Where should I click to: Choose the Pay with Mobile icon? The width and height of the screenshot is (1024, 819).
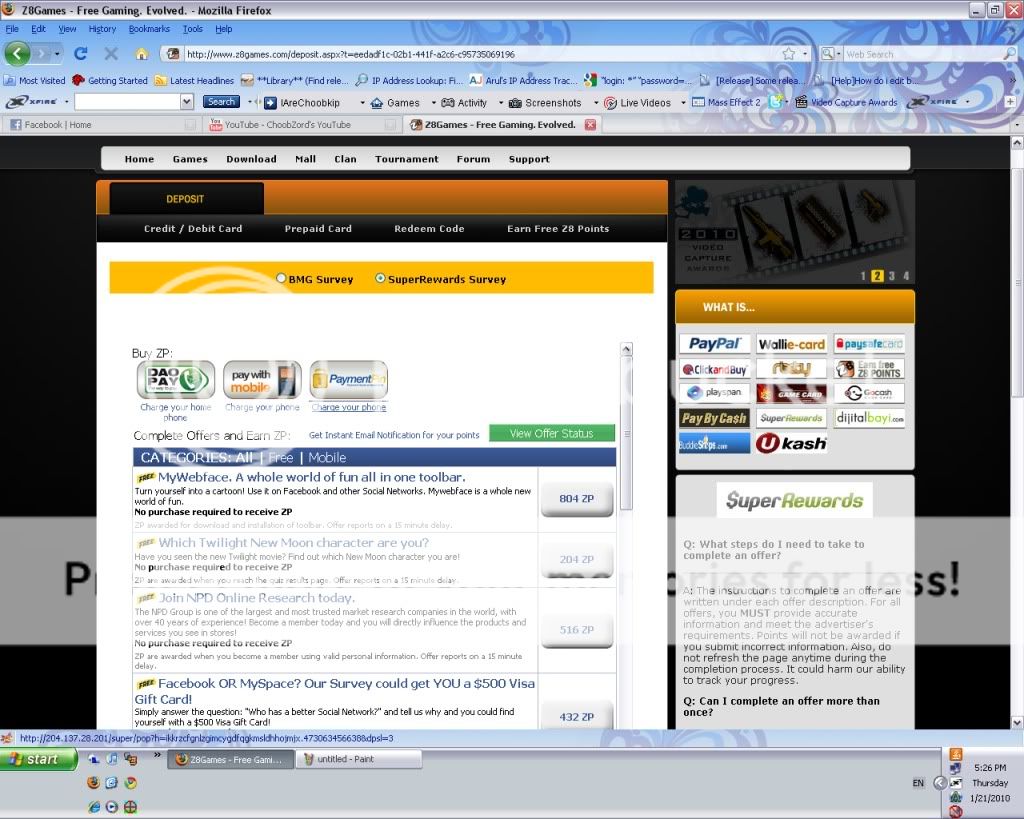coord(261,380)
